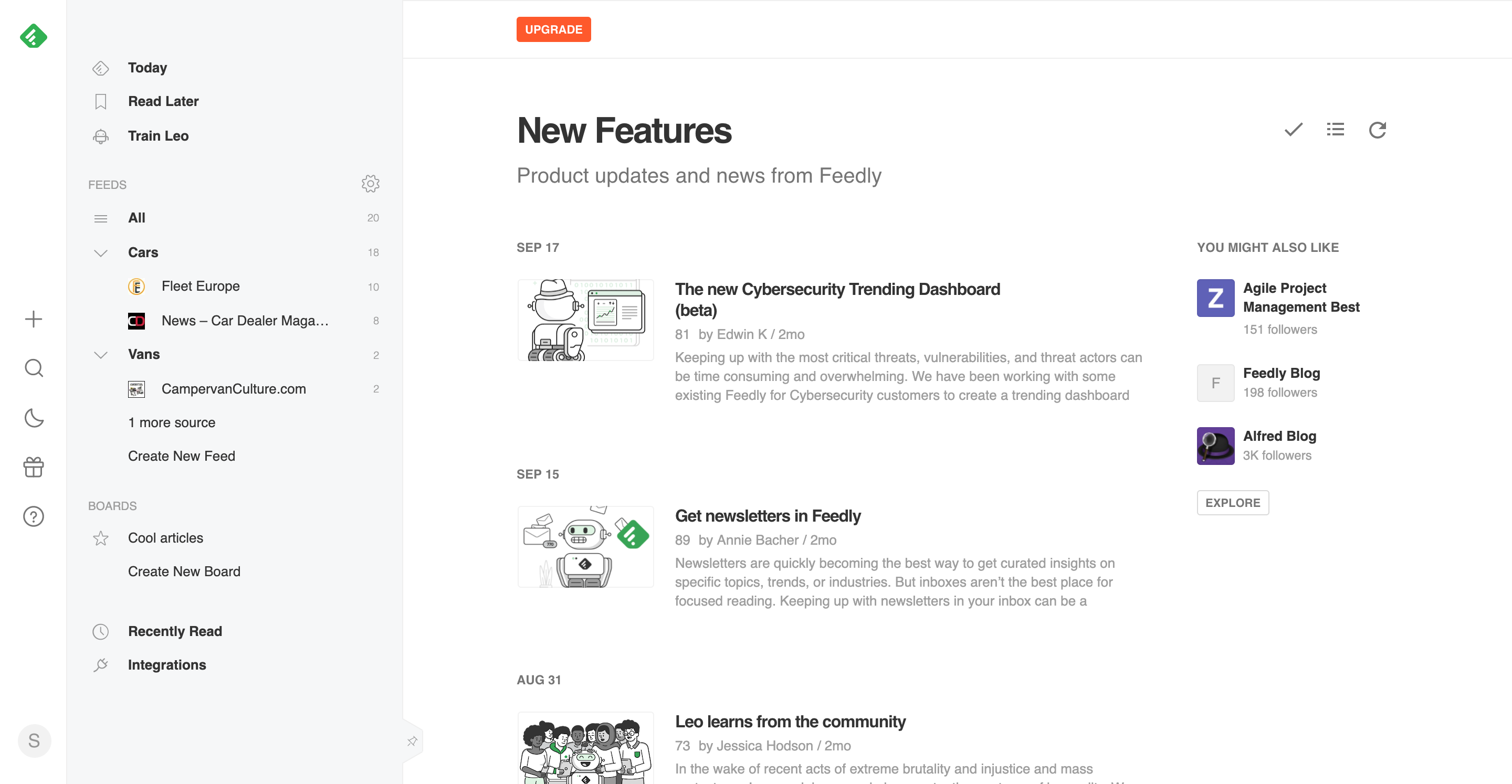Click the Fleet Europe feed item

point(200,285)
